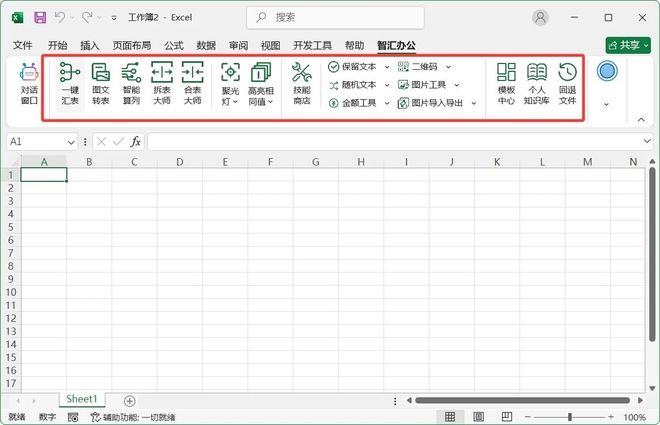Click the 一键汇表 tool
Screen dimensions: 660x425
[70, 83]
